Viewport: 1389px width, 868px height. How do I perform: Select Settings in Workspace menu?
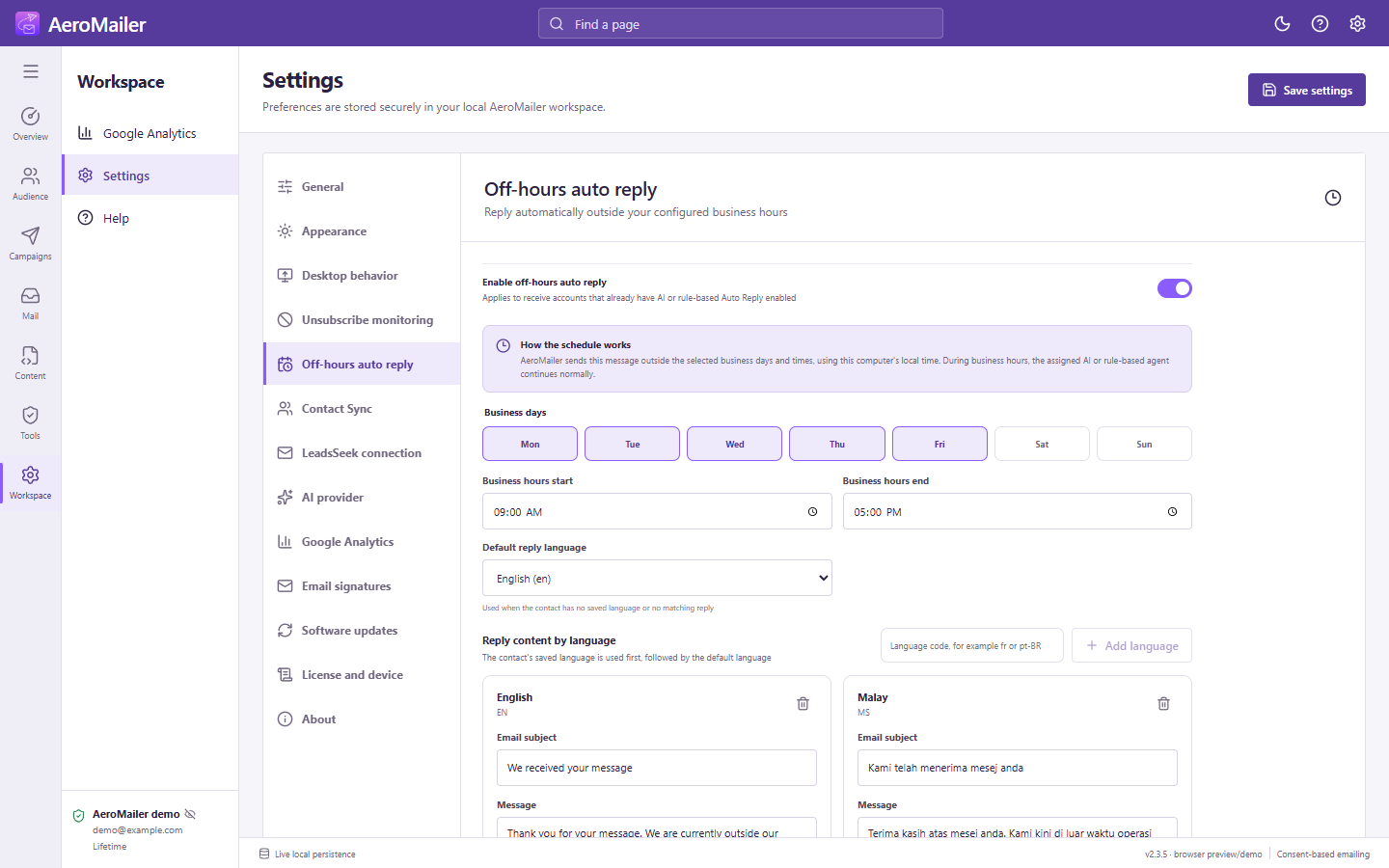coord(150,176)
